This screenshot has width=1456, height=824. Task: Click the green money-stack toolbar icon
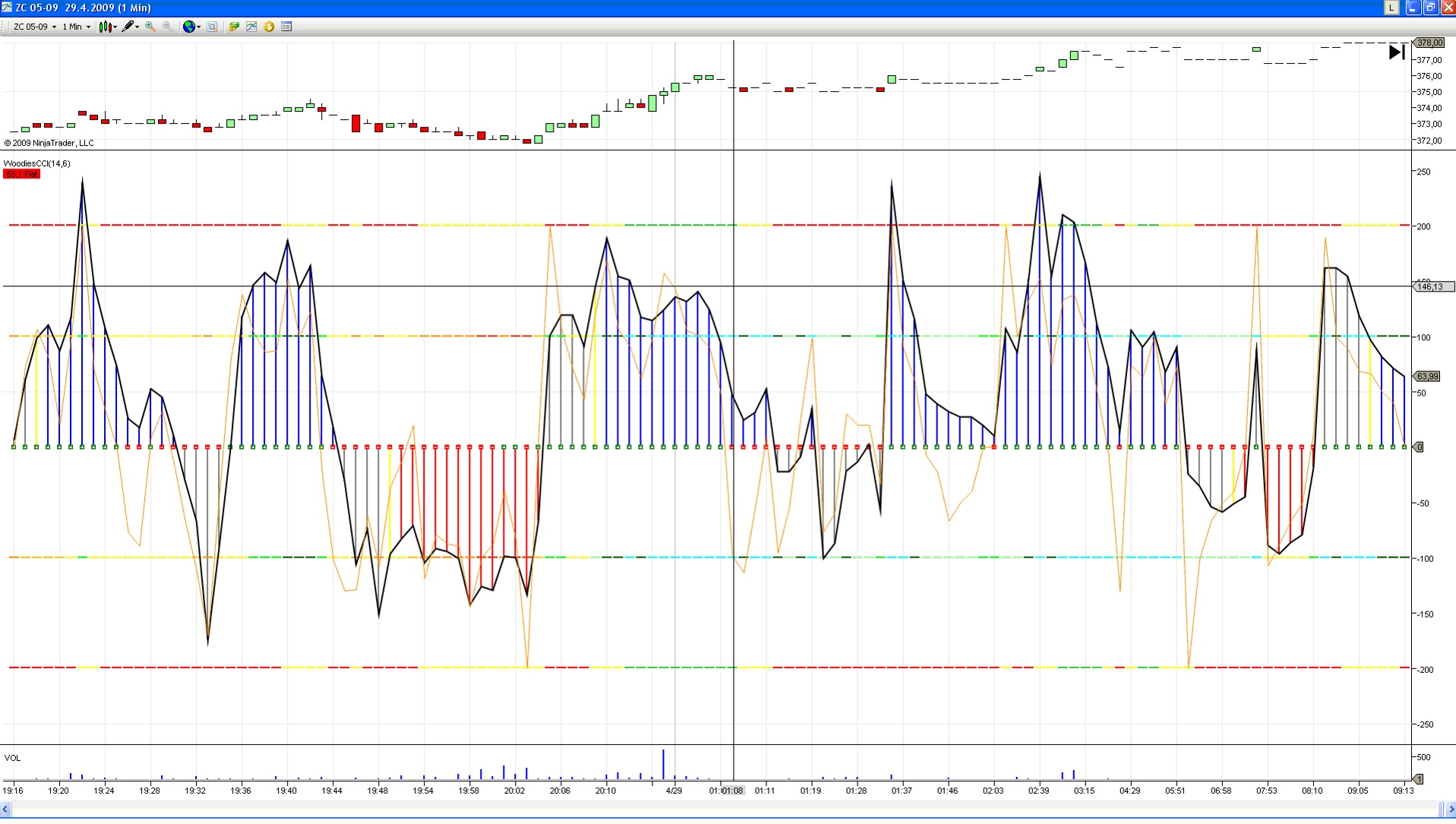coord(234,27)
